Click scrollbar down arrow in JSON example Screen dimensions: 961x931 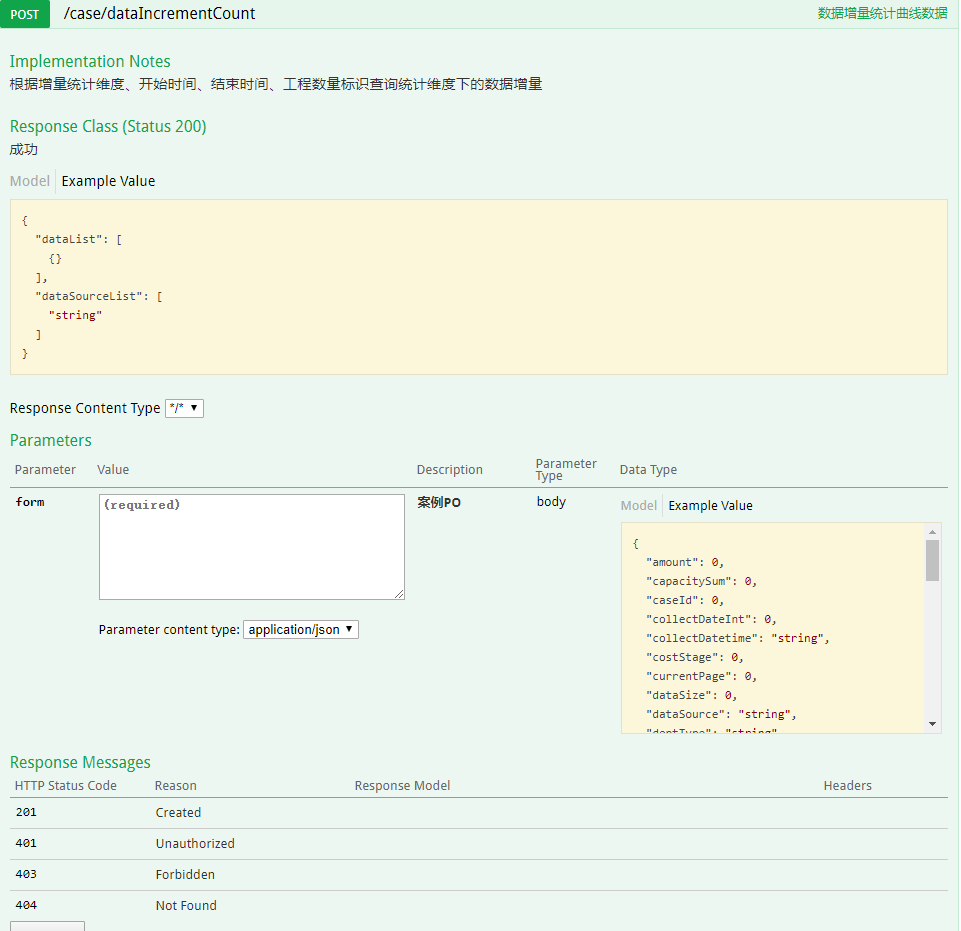pos(932,724)
